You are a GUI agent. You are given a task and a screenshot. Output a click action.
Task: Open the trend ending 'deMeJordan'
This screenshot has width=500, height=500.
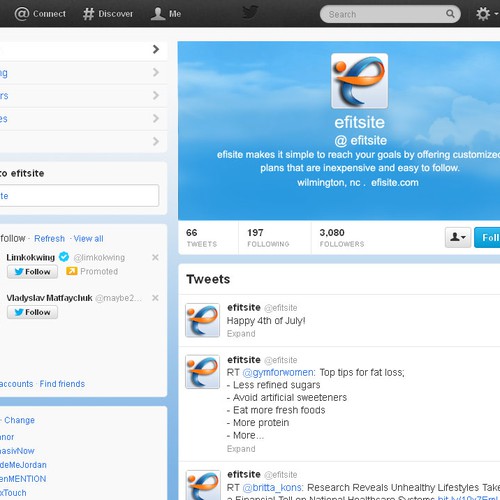[23, 465]
